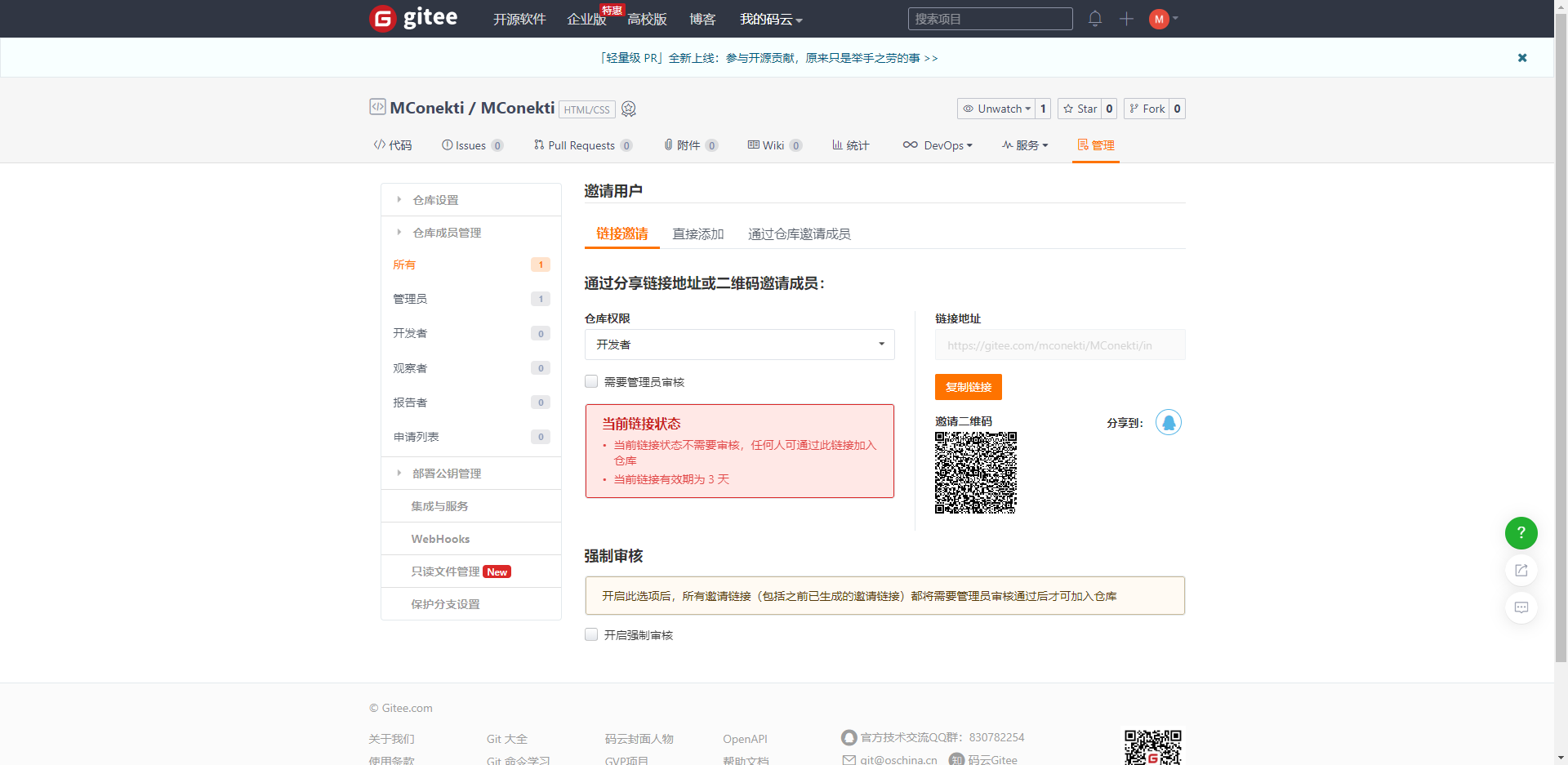The image size is (1568, 765).
Task: Open the Wiki tab
Action: tap(775, 145)
